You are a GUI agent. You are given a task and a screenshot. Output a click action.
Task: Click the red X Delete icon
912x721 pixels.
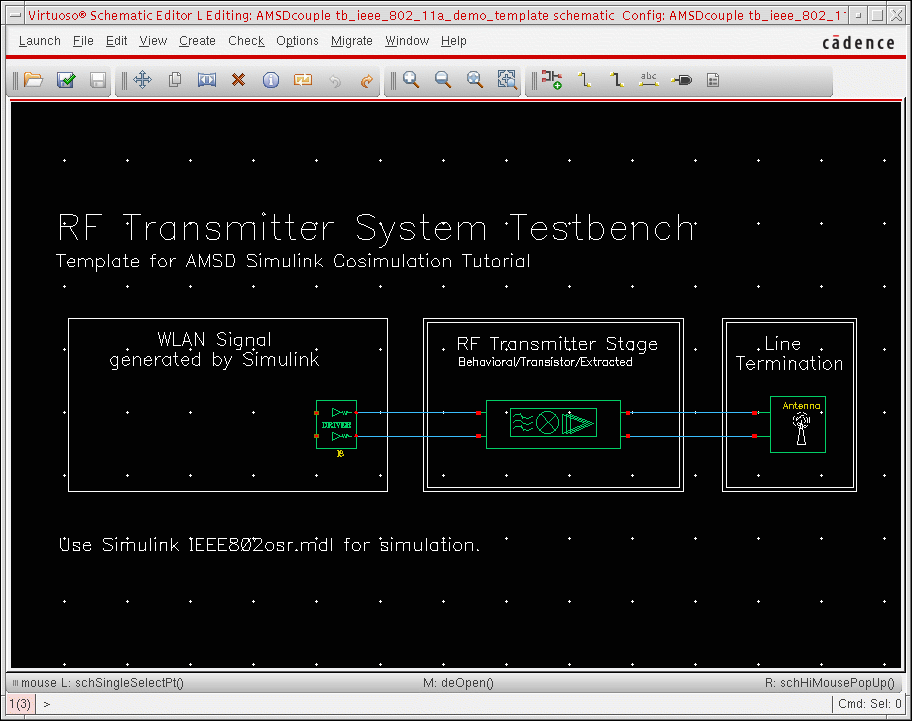click(238, 80)
